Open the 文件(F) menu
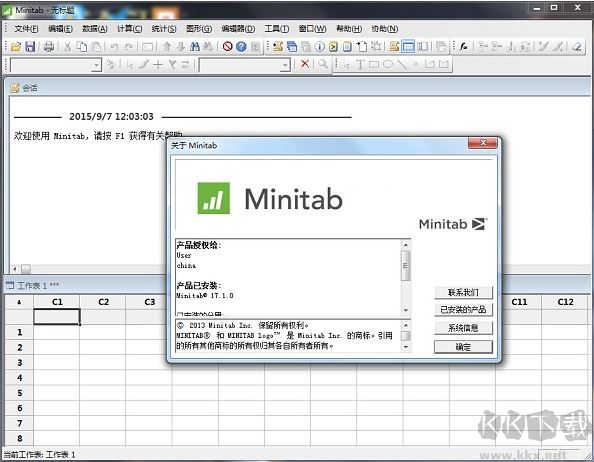This screenshot has height=462, width=594. (26, 29)
